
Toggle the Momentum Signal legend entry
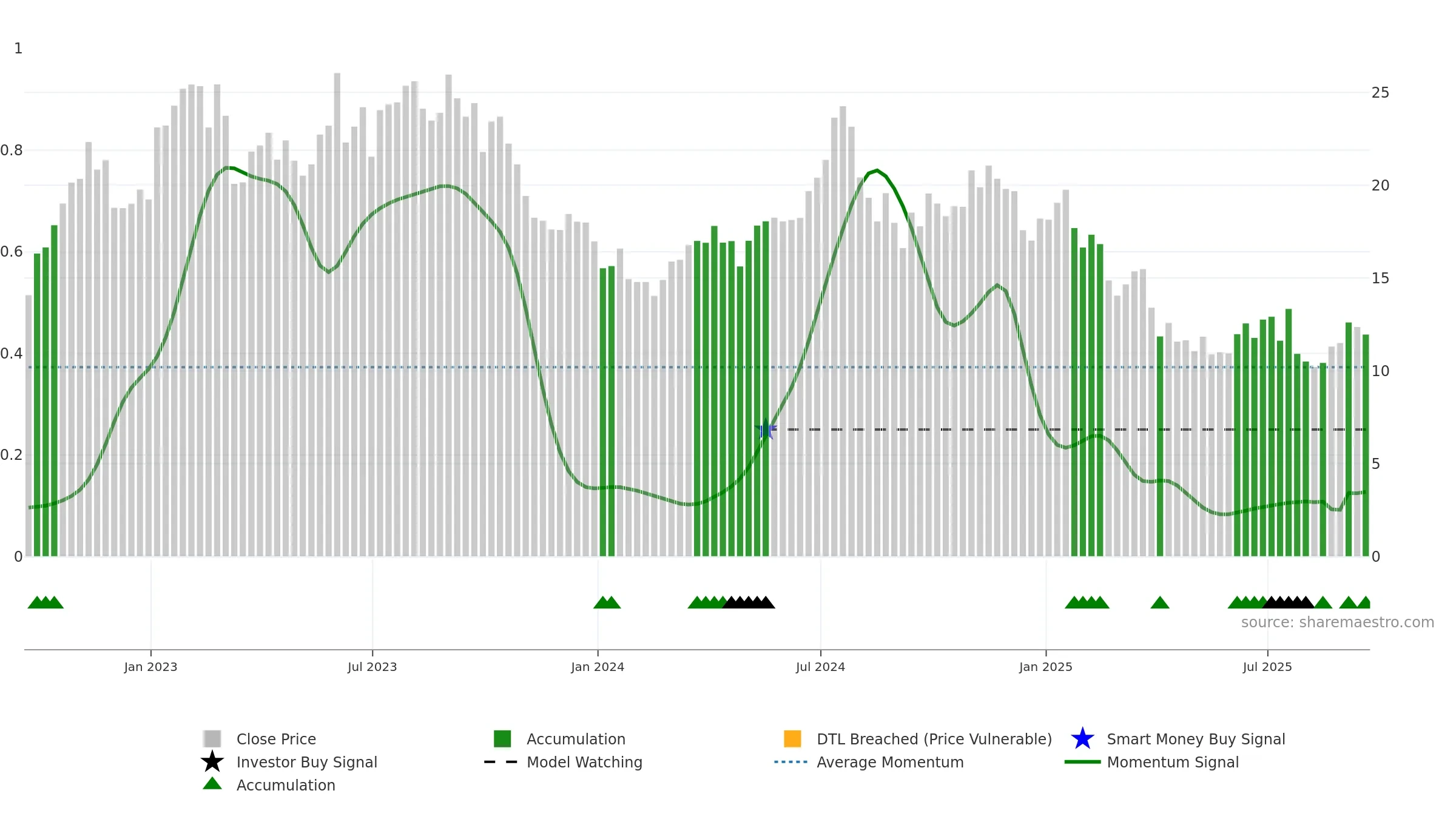pos(1173,762)
